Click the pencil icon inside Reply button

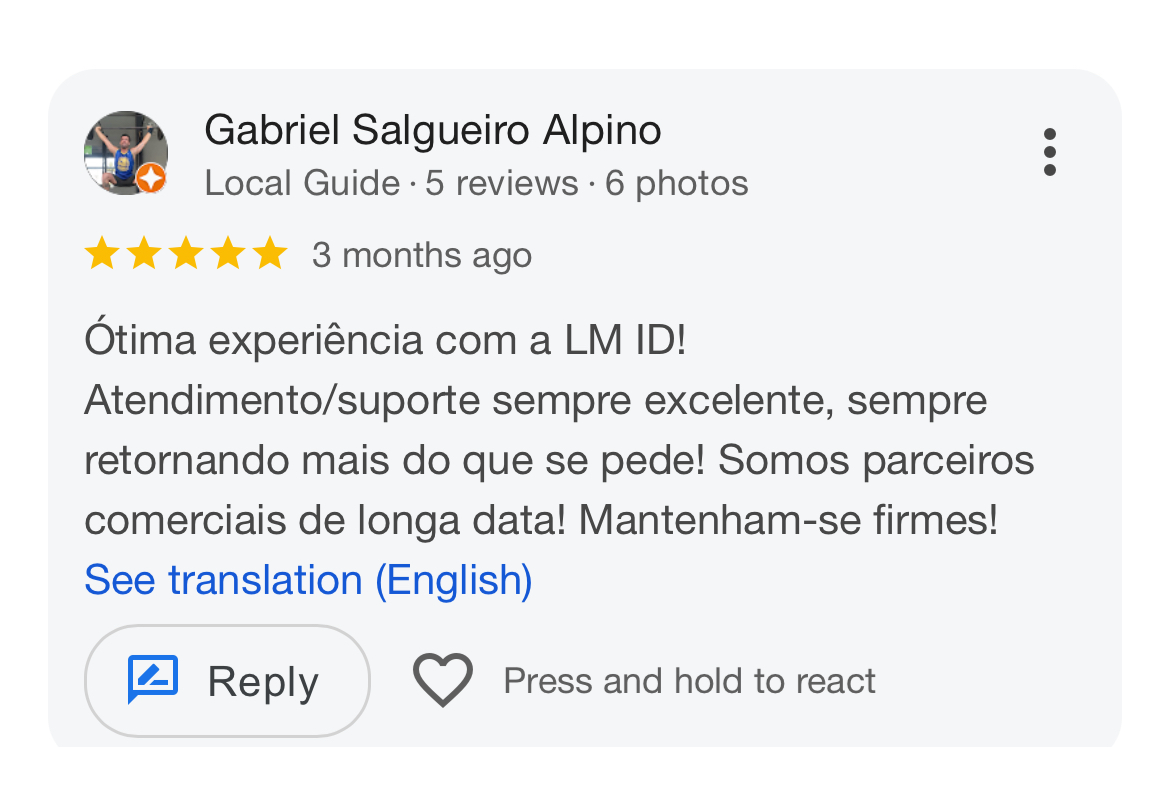[153, 680]
